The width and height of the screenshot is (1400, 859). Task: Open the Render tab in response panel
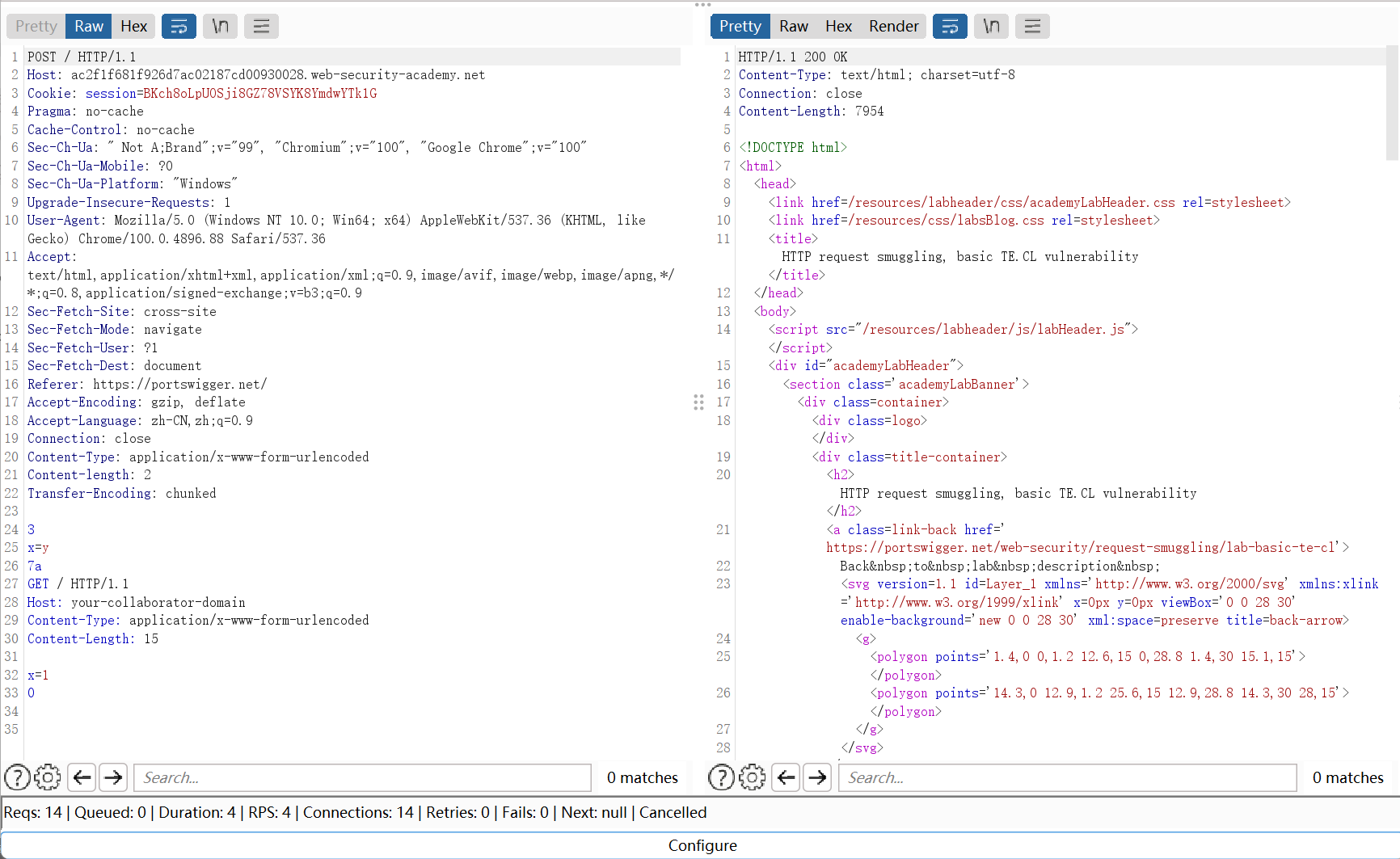(x=893, y=26)
